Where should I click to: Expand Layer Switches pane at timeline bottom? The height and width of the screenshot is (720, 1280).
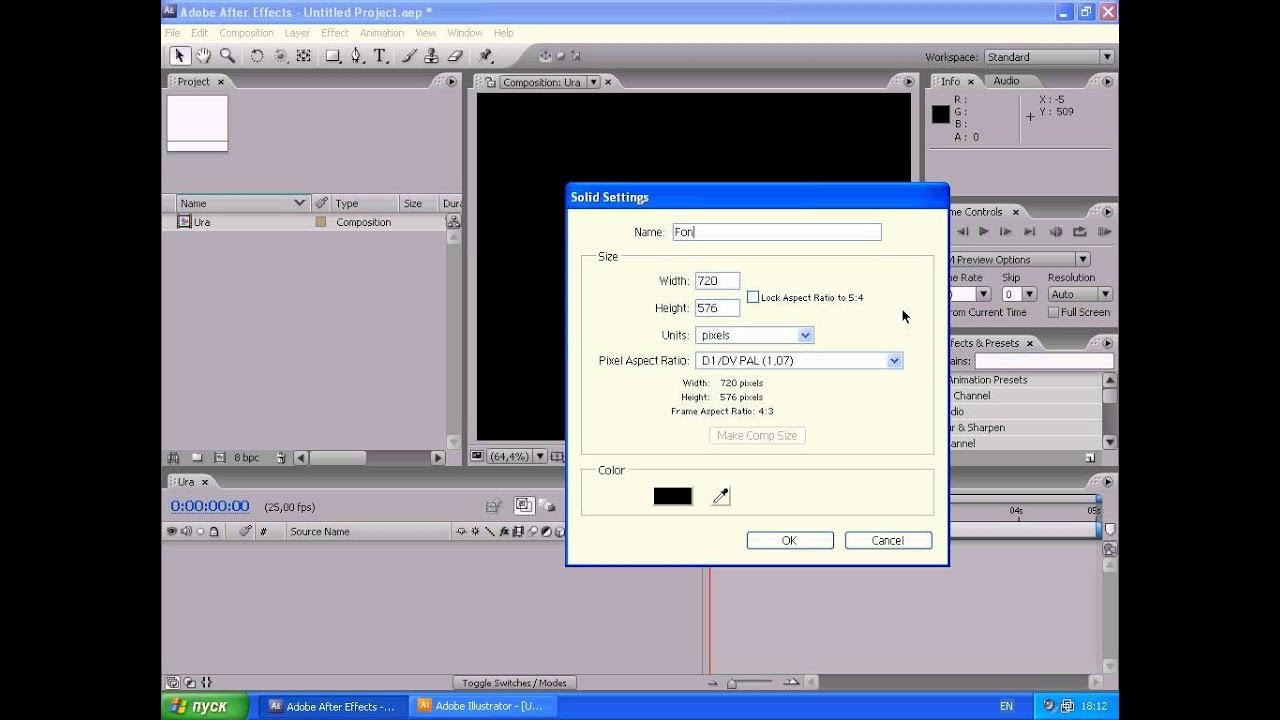pos(173,683)
